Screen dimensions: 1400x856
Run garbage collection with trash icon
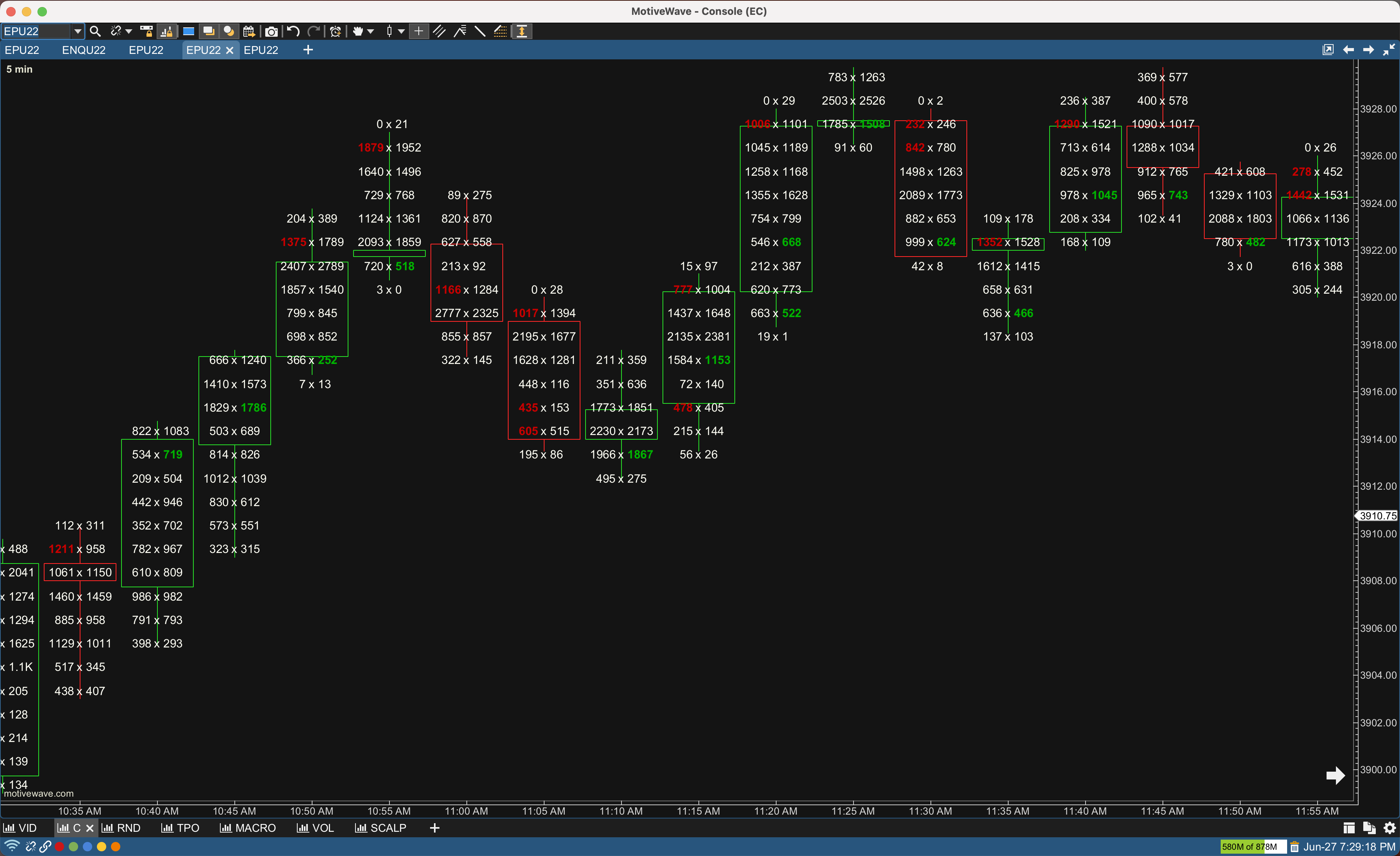click(1294, 847)
